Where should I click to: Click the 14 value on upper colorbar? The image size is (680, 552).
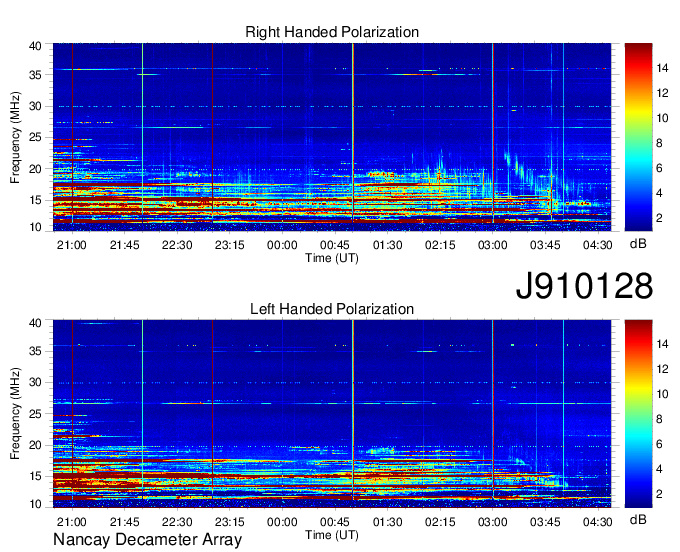tap(662, 68)
